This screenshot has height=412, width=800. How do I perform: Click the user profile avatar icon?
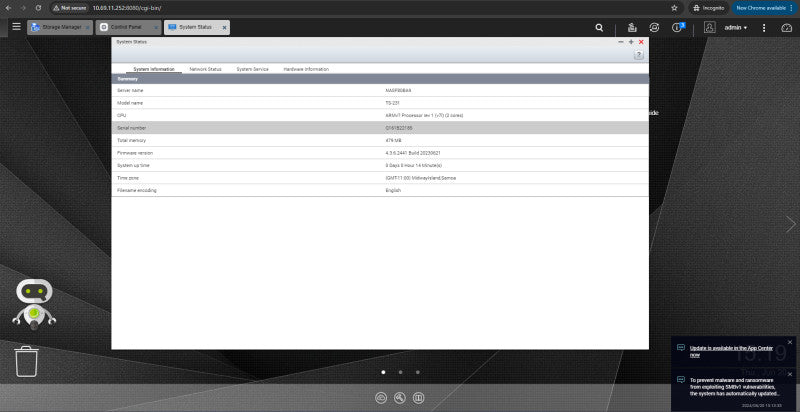coord(709,28)
